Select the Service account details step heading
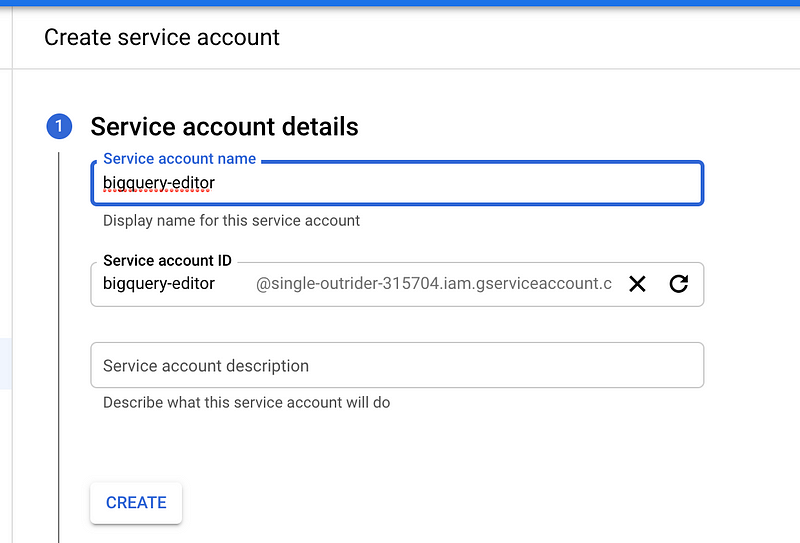The image size is (800, 543). 224,127
